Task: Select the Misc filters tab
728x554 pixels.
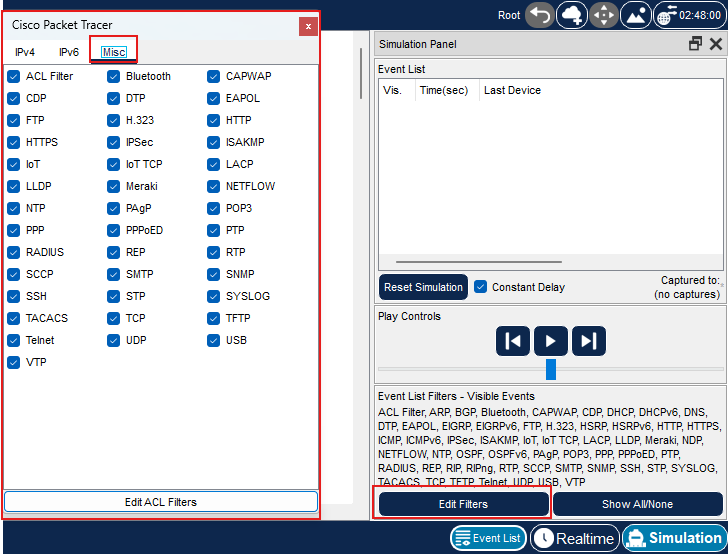Action: click(x=114, y=52)
